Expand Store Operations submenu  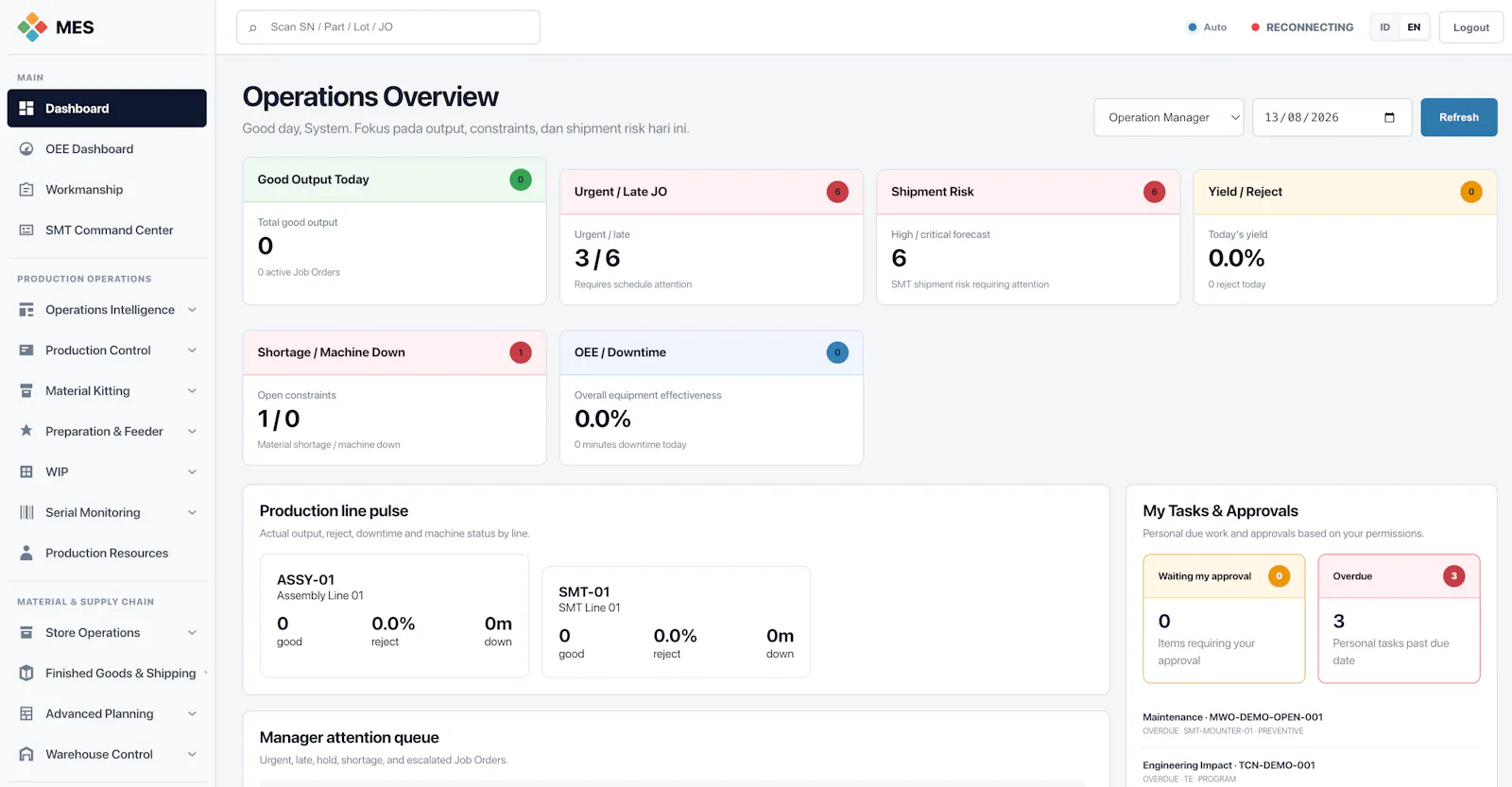point(192,633)
